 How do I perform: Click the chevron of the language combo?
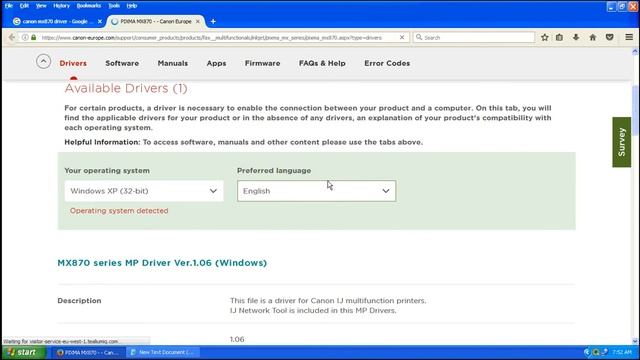(386, 191)
